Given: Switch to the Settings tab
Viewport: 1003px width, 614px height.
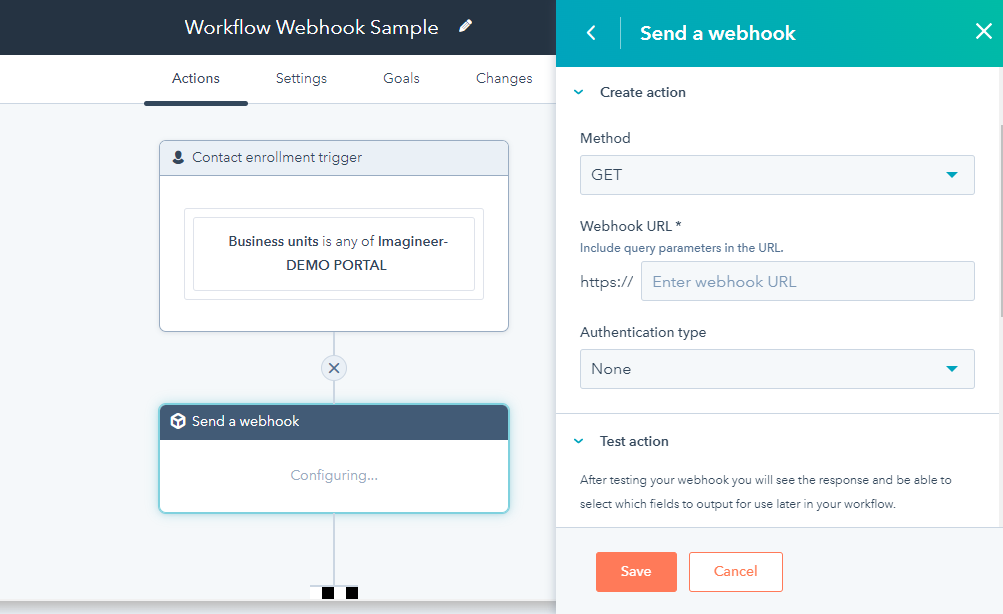Looking at the screenshot, I should tap(301, 78).
